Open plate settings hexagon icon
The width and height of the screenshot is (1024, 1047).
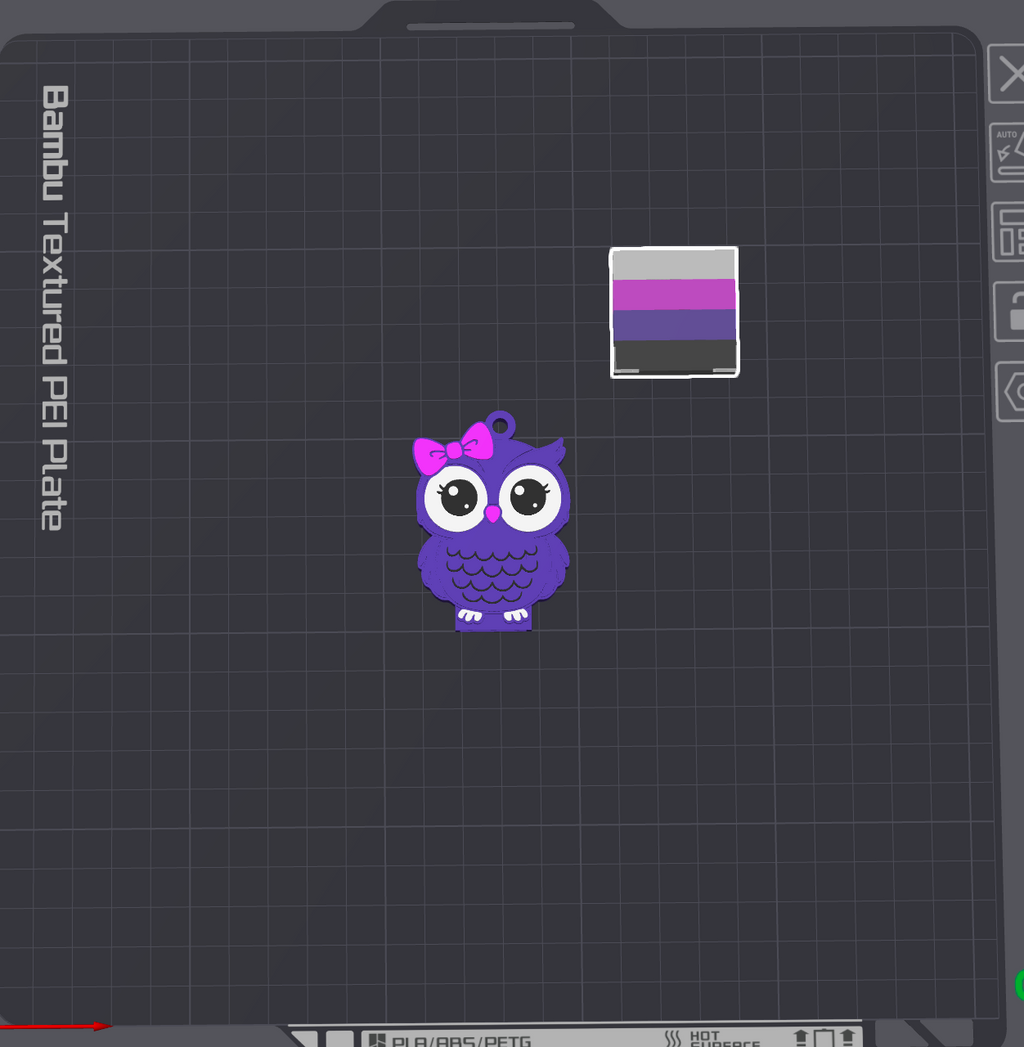pyautogui.click(x=1011, y=391)
